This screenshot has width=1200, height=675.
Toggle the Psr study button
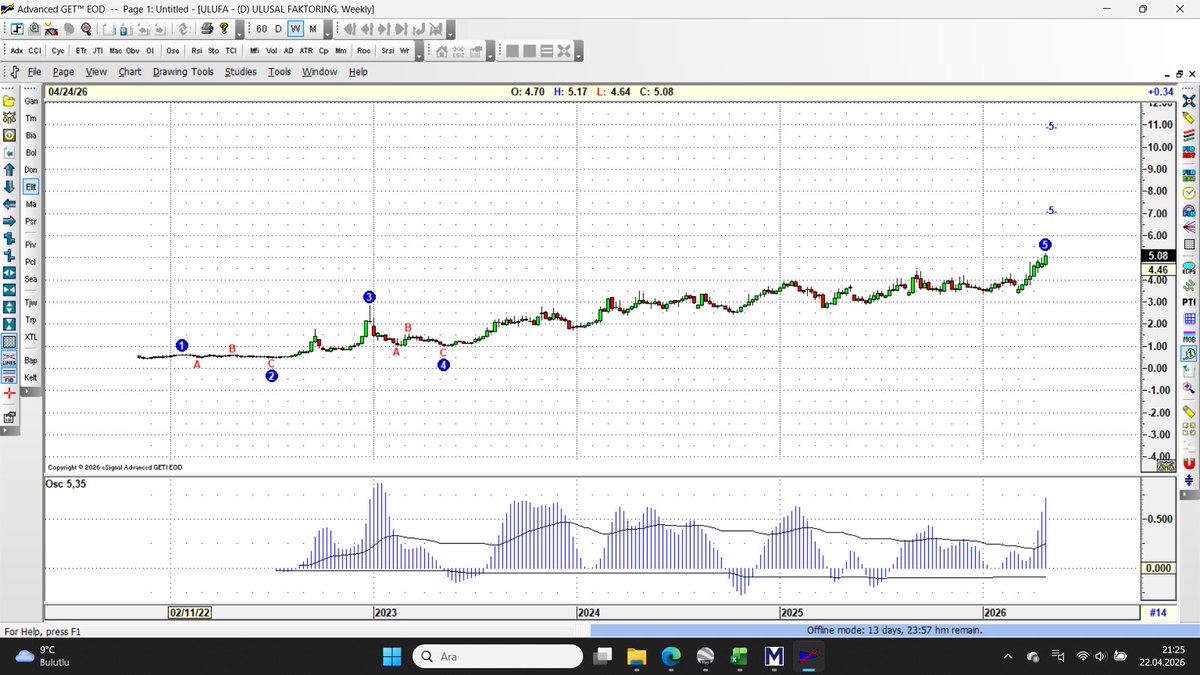(31, 221)
